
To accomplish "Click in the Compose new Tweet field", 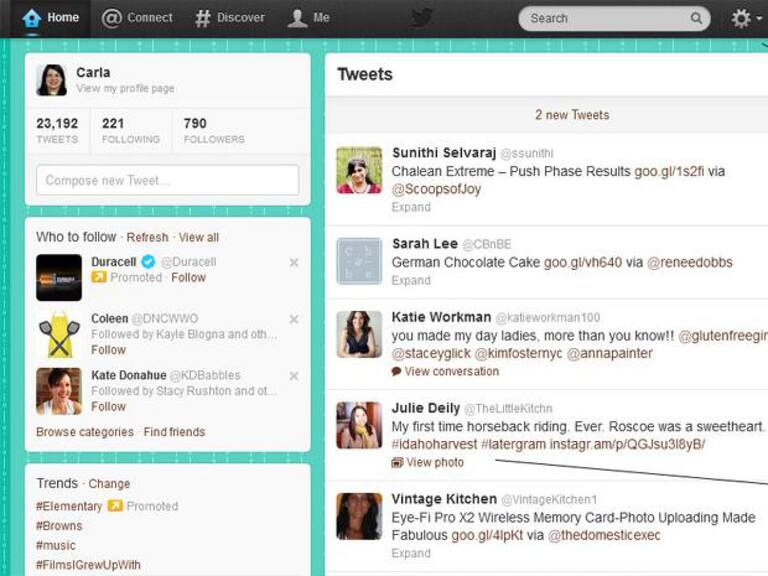I will pyautogui.click(x=167, y=181).
